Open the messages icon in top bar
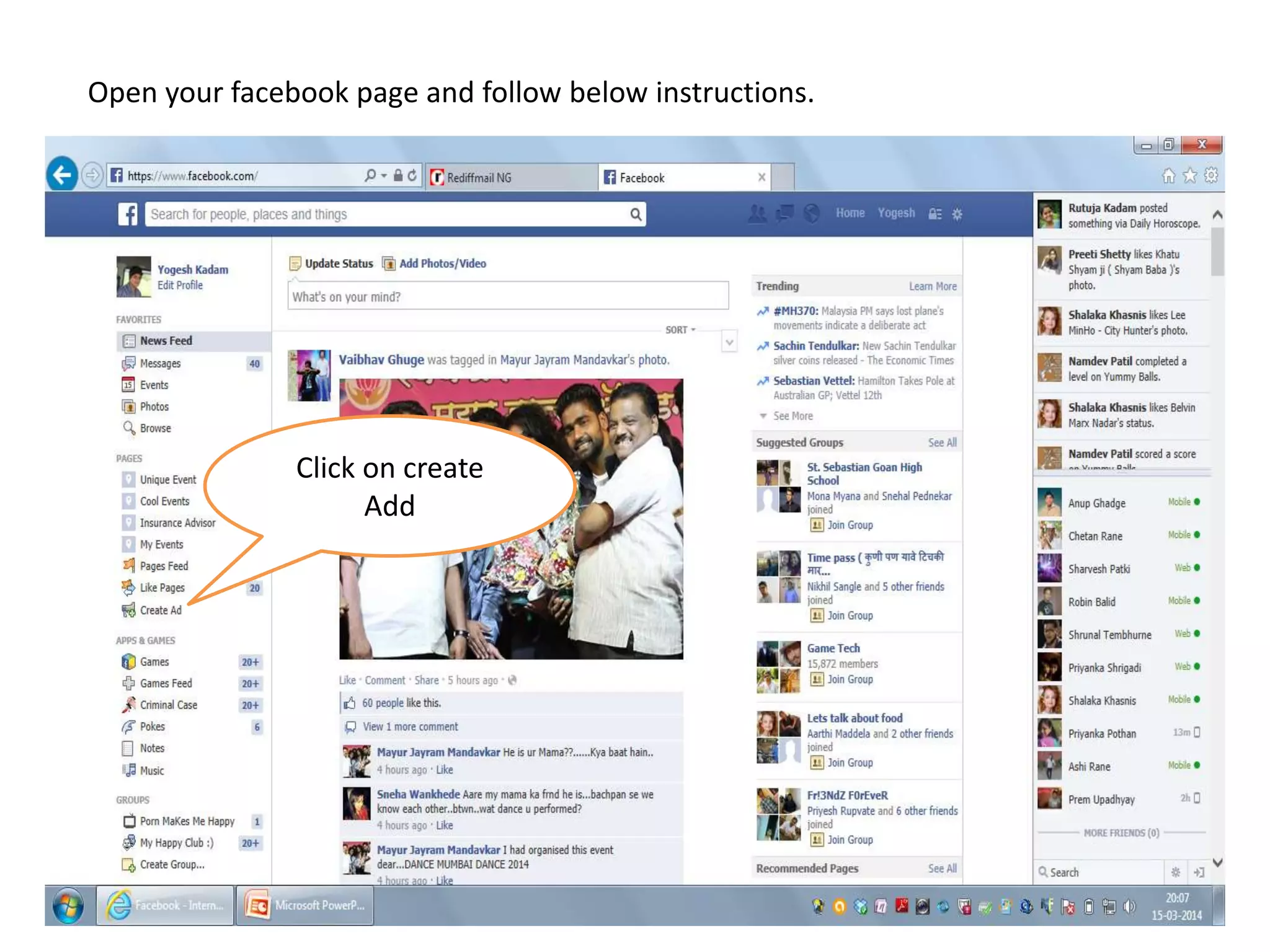The image size is (1270, 952). (x=785, y=214)
